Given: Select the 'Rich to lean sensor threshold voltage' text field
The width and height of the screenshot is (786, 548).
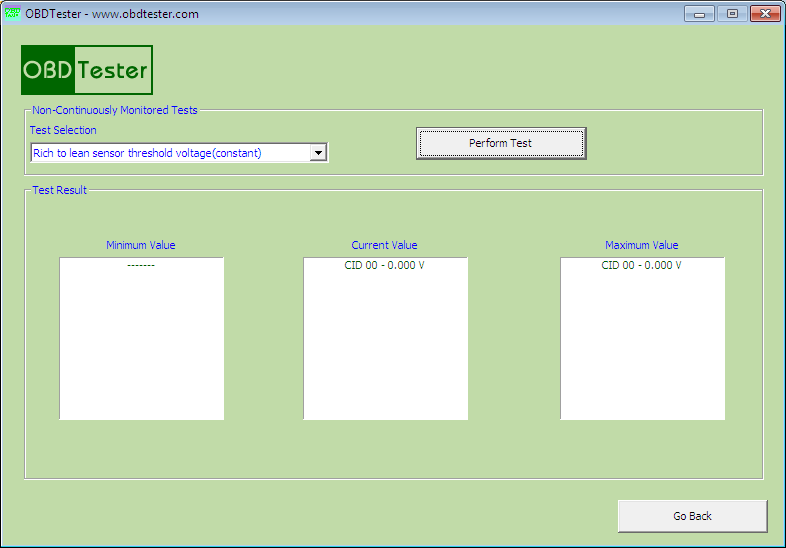Looking at the screenshot, I should point(170,153).
